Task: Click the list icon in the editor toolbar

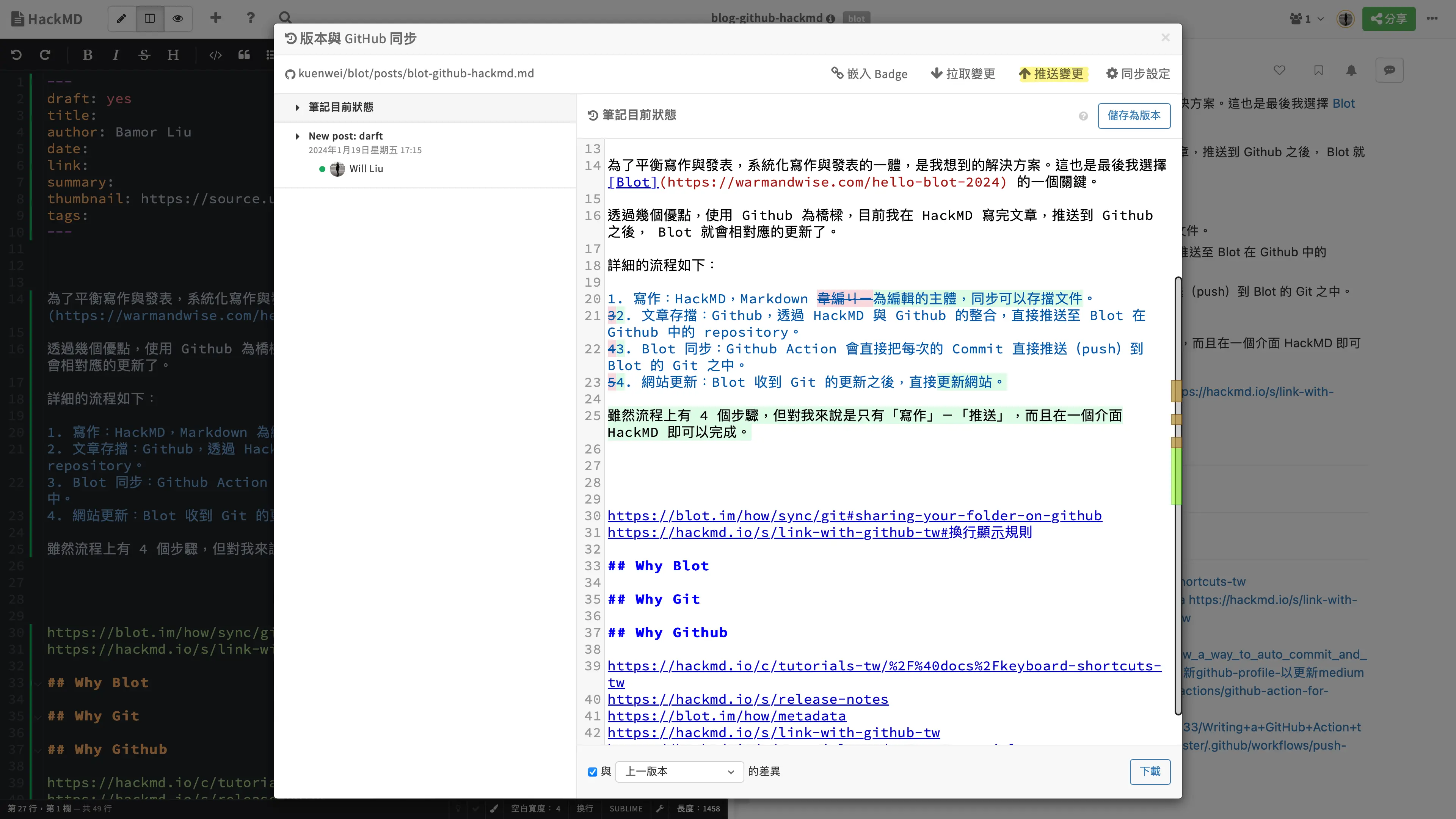Action: click(x=270, y=55)
